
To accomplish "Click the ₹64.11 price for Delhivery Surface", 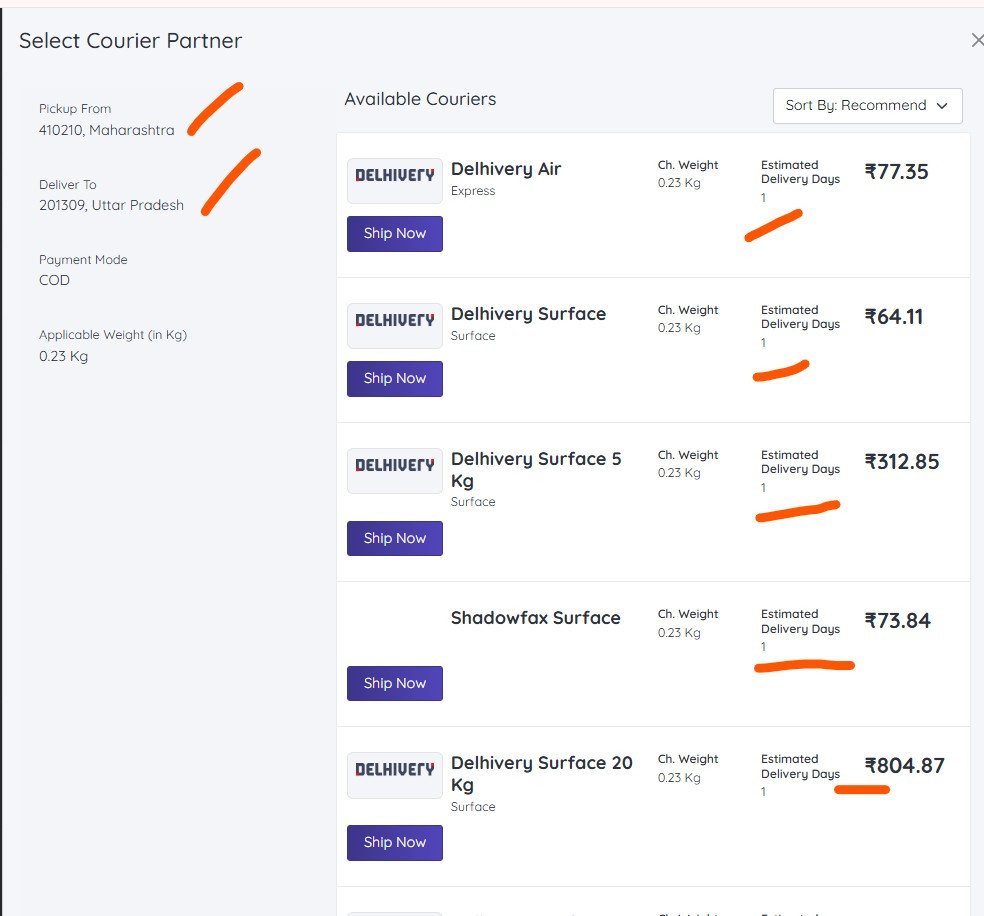I will [x=894, y=317].
